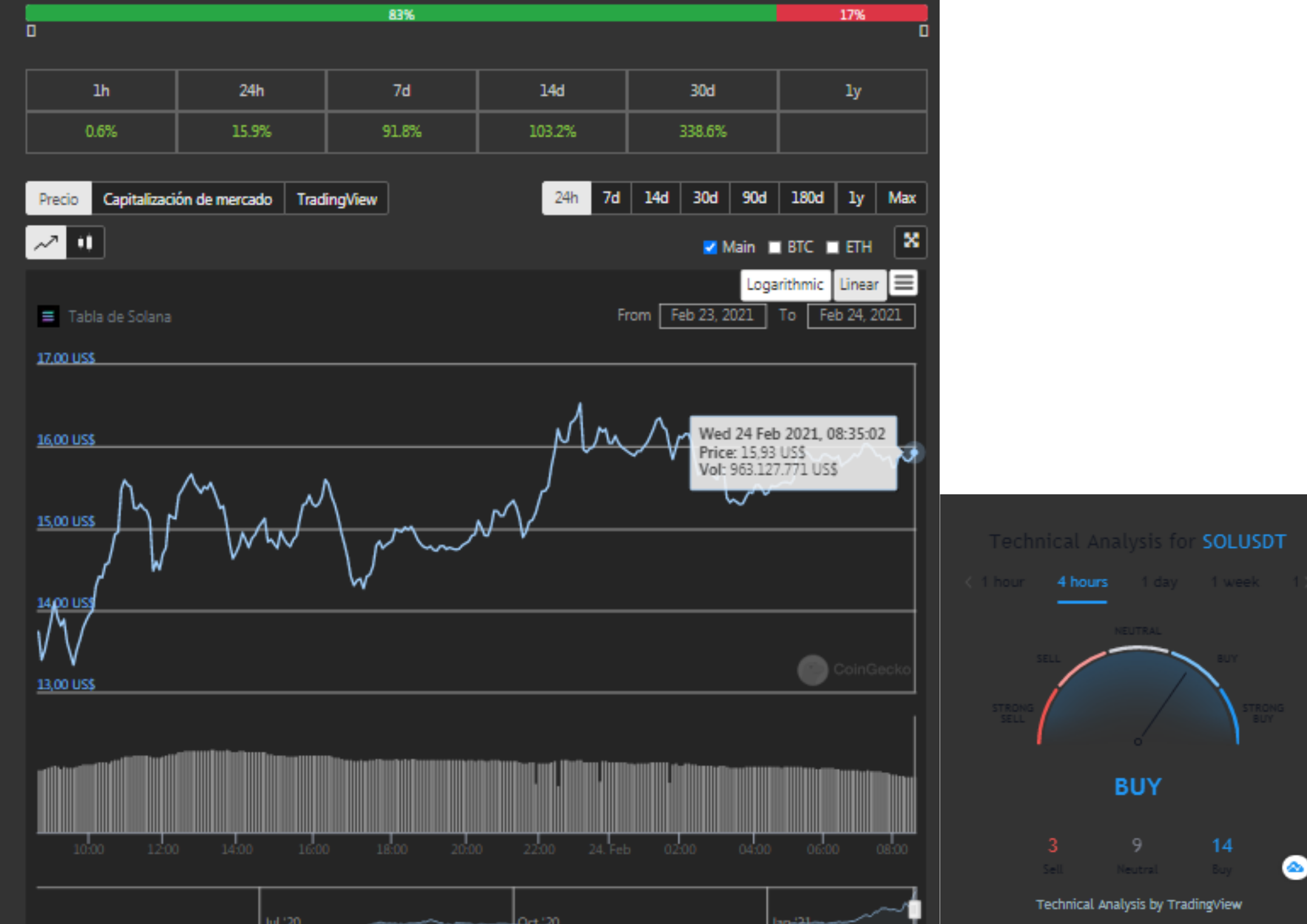
Task: Switch to candlestick chart icon
Action: click(x=86, y=242)
